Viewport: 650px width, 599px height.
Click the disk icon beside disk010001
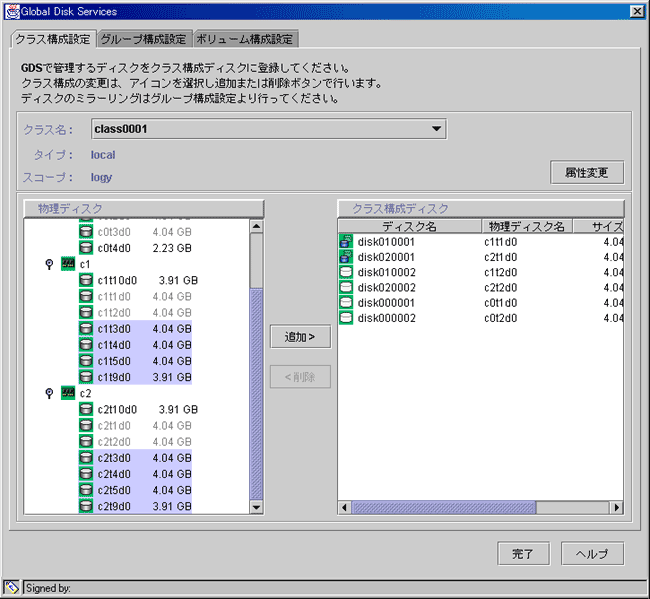point(346,241)
